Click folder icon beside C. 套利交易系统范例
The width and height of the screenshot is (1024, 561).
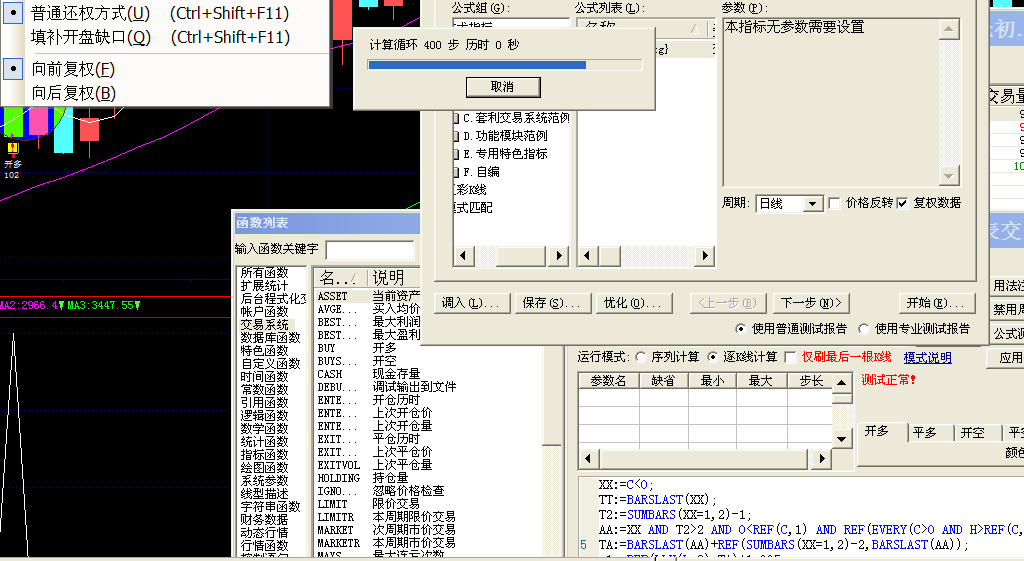coord(456,119)
